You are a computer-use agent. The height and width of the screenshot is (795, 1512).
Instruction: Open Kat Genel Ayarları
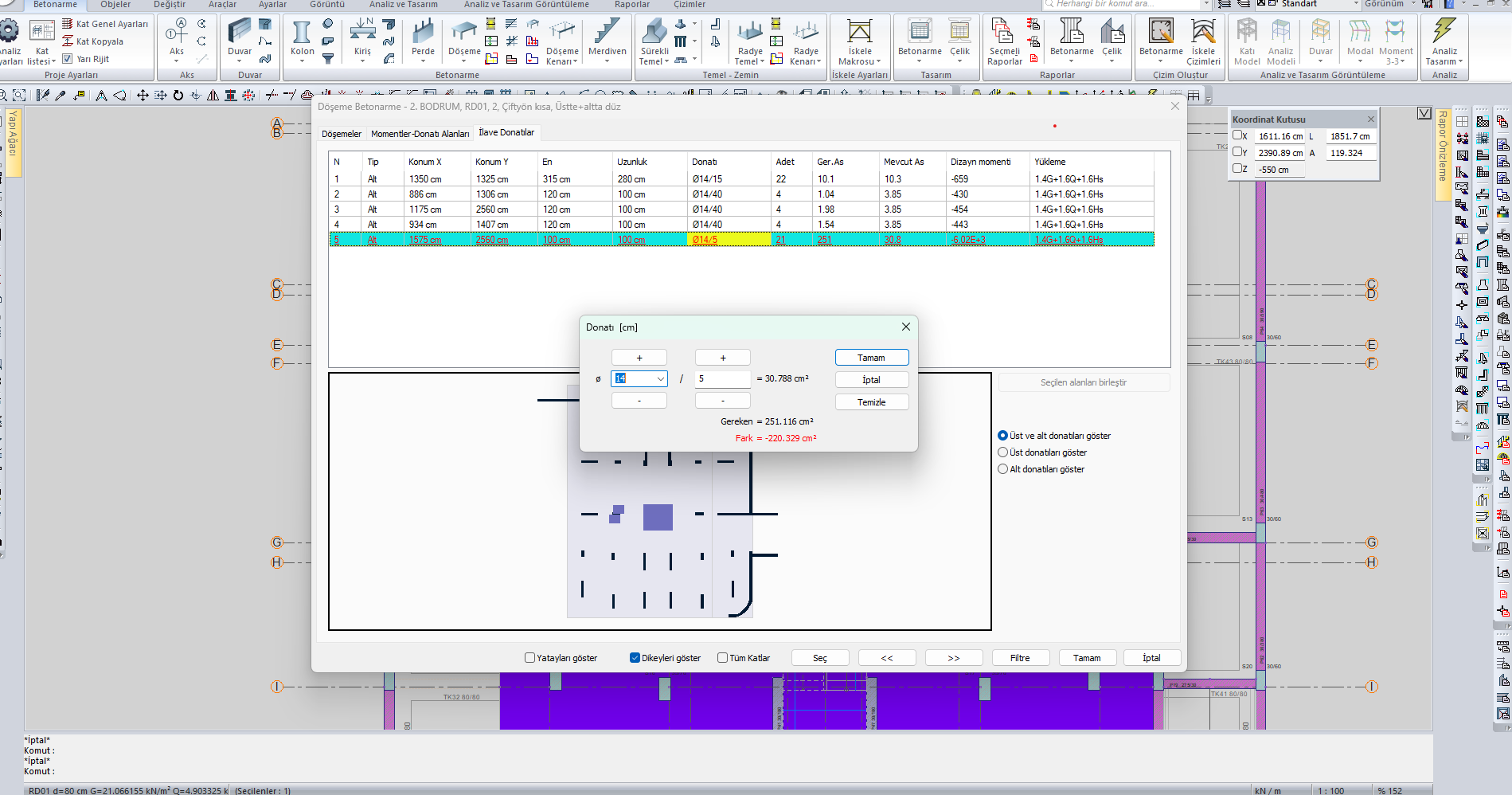point(105,24)
